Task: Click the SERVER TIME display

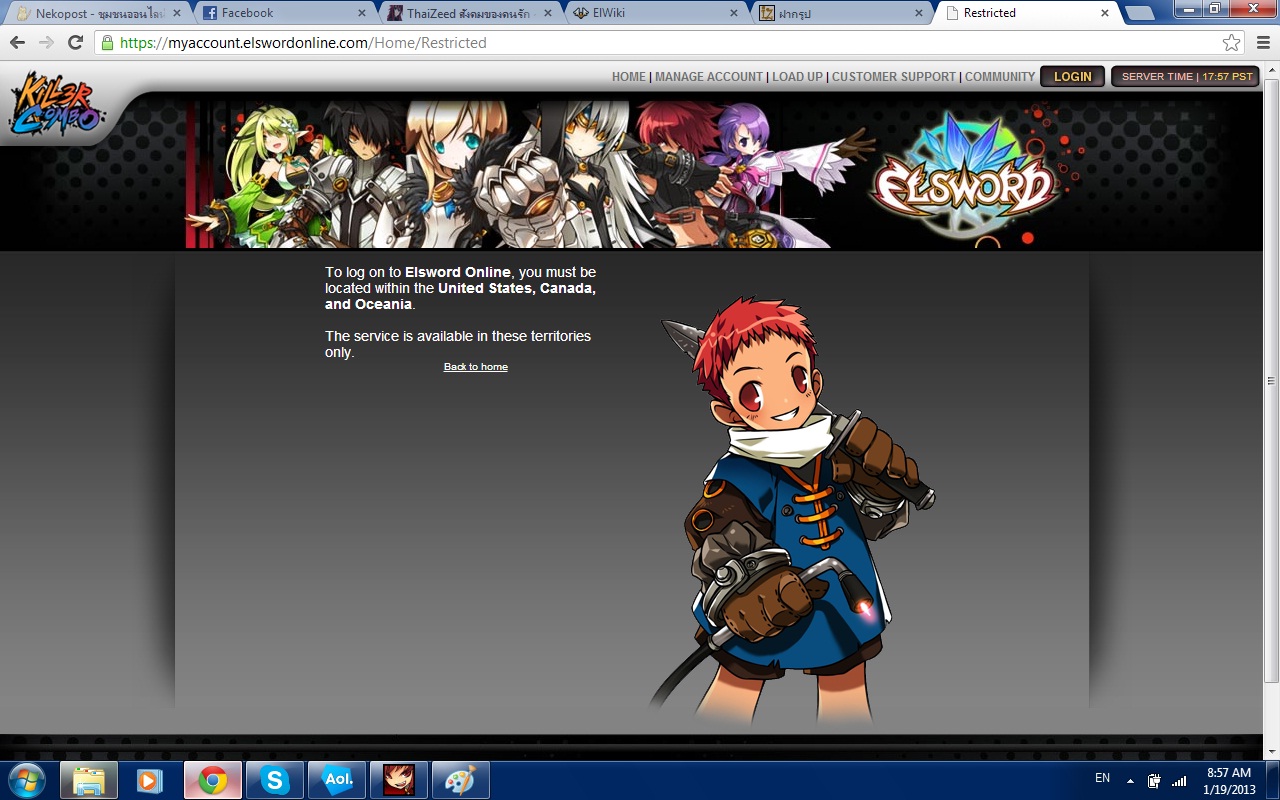Action: point(1187,77)
